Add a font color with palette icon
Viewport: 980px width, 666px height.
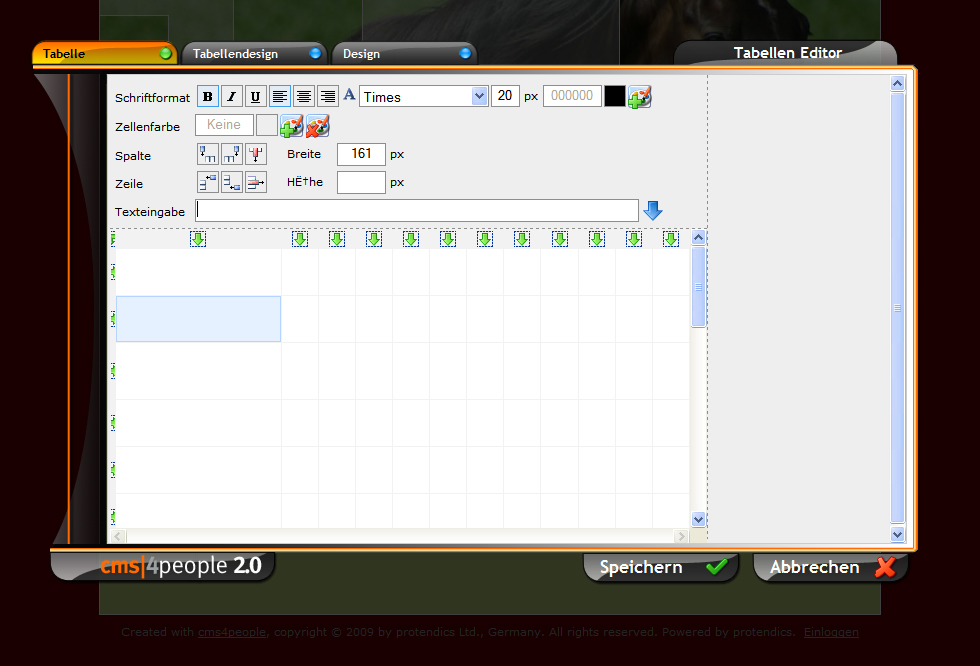pyautogui.click(x=640, y=96)
